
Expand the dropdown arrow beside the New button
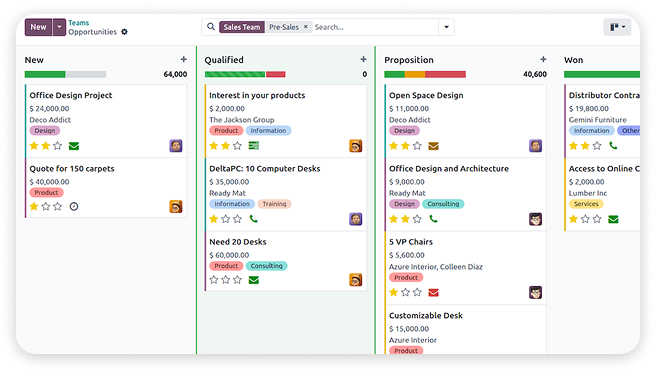click(x=59, y=27)
